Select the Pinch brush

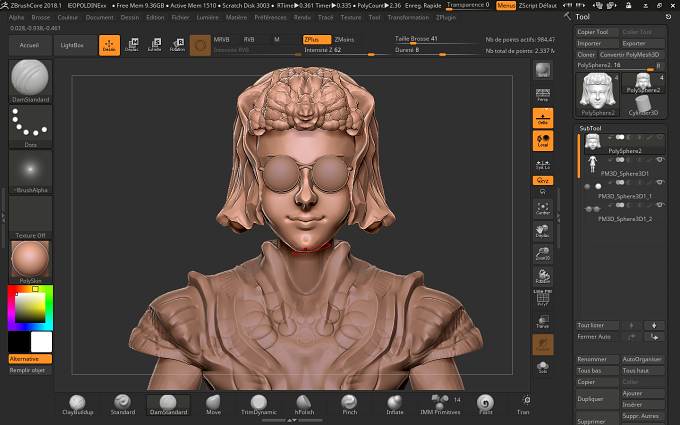pyautogui.click(x=350, y=405)
